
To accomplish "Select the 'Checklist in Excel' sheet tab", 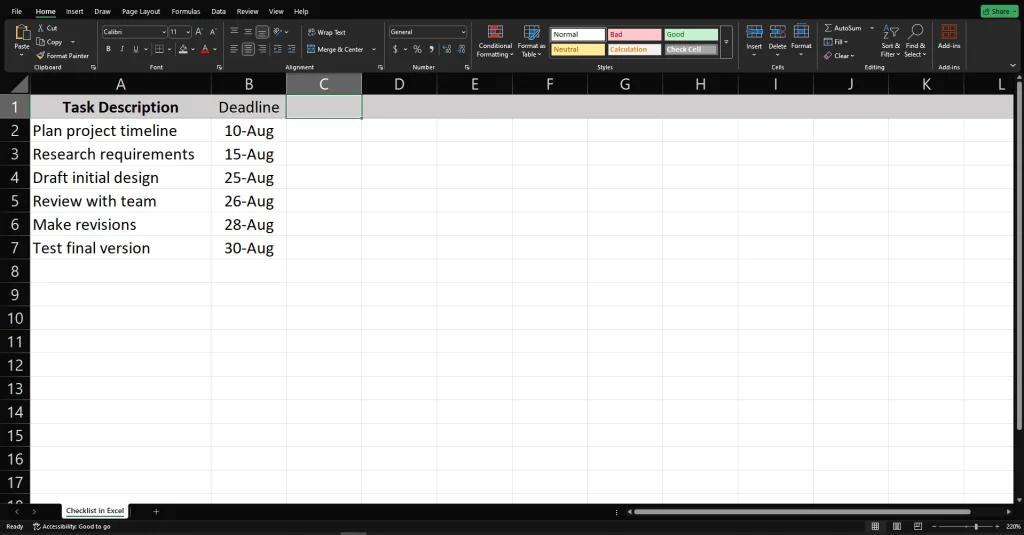I will click(95, 511).
